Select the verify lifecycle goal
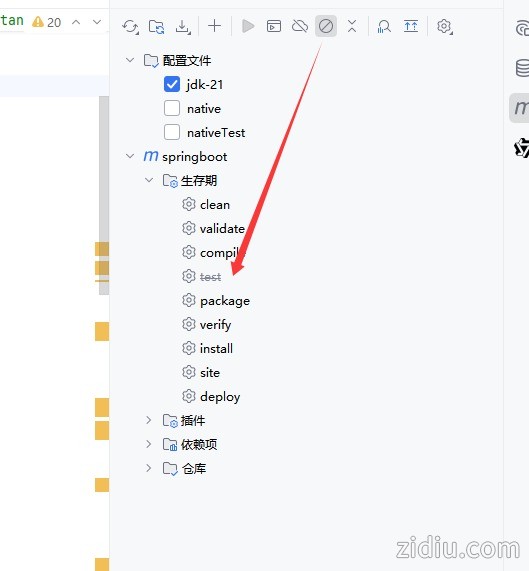 (x=216, y=325)
